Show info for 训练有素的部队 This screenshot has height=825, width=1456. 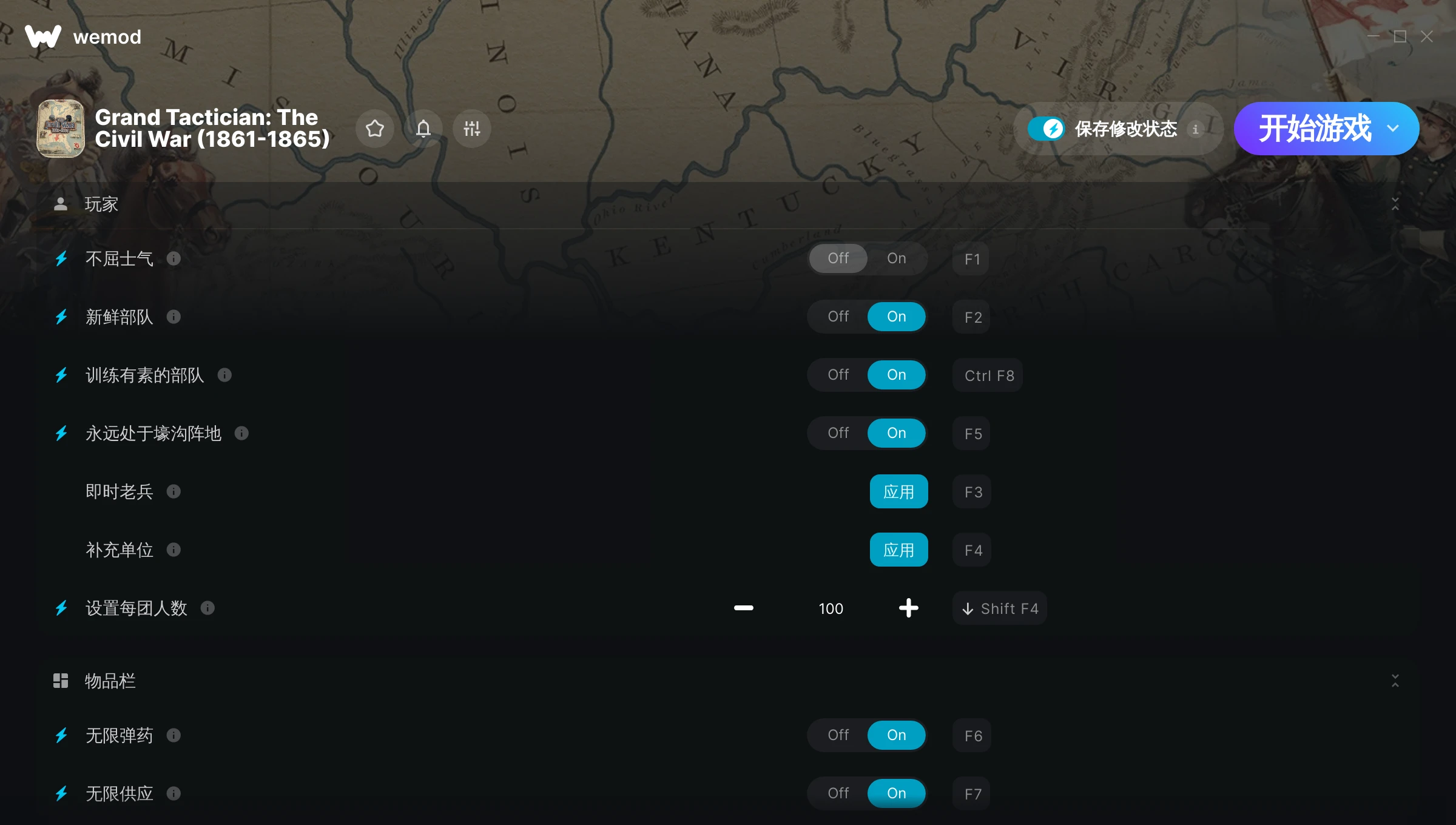coord(224,375)
